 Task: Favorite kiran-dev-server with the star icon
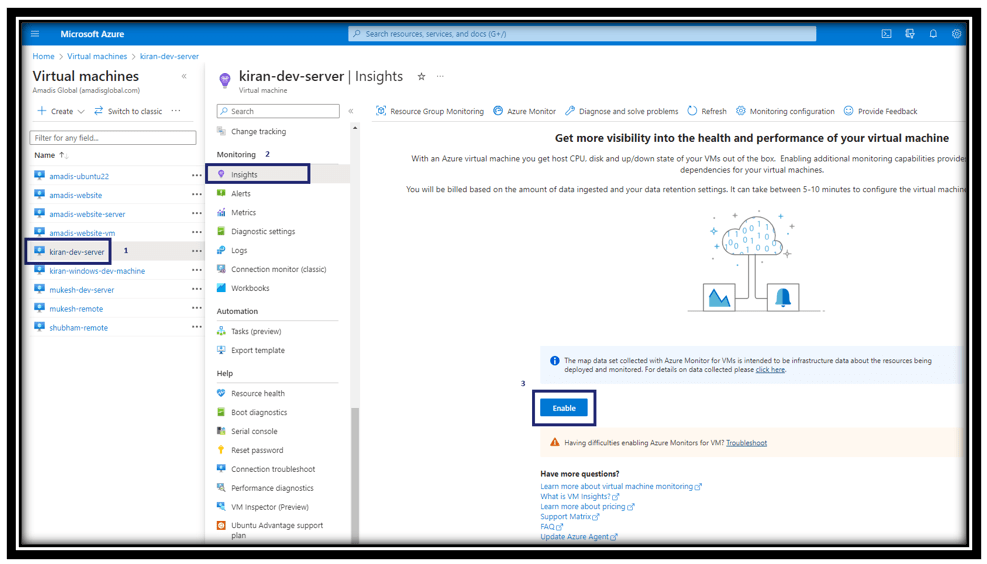click(x=421, y=76)
